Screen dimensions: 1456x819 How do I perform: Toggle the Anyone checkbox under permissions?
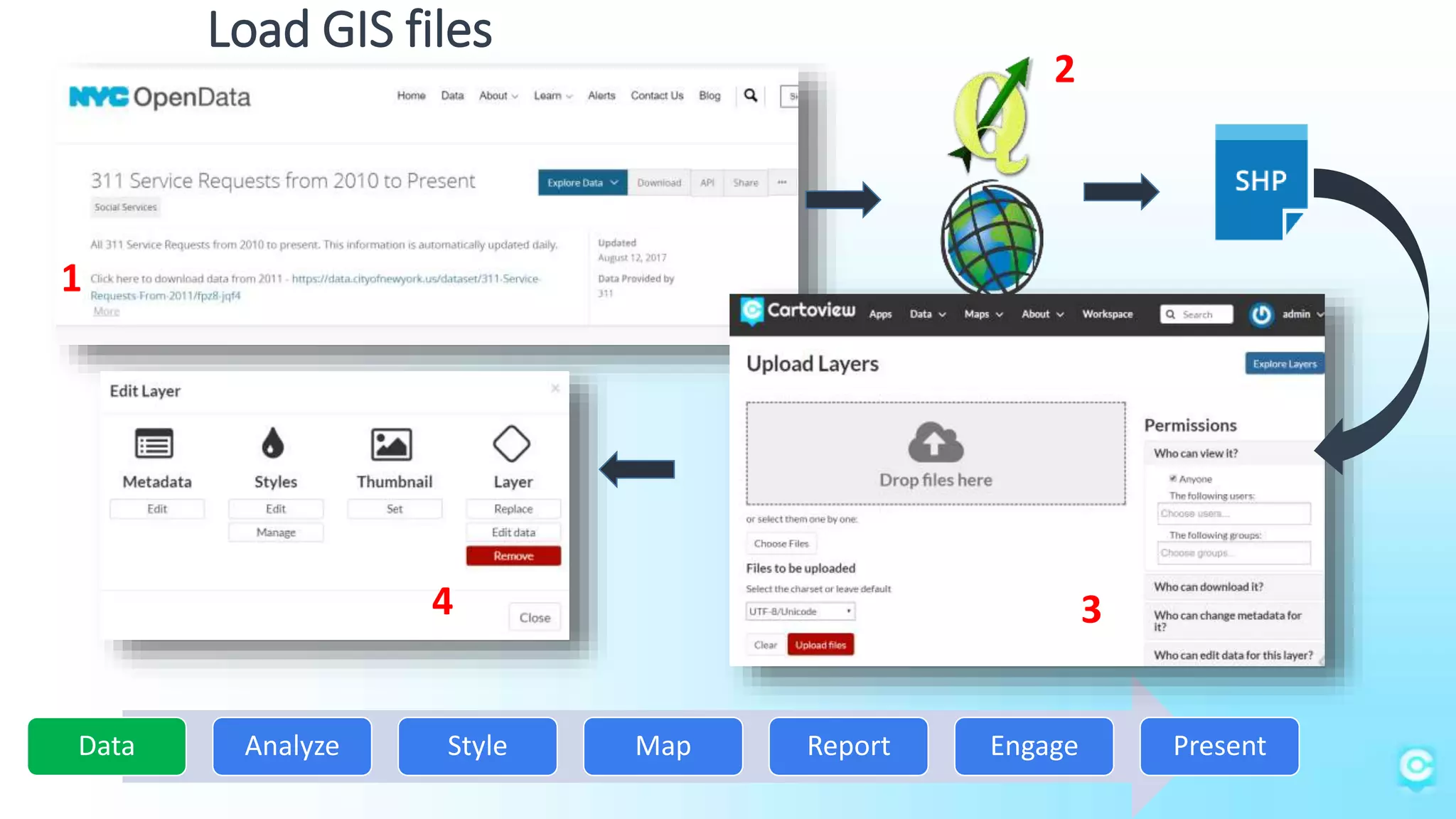[1173, 478]
